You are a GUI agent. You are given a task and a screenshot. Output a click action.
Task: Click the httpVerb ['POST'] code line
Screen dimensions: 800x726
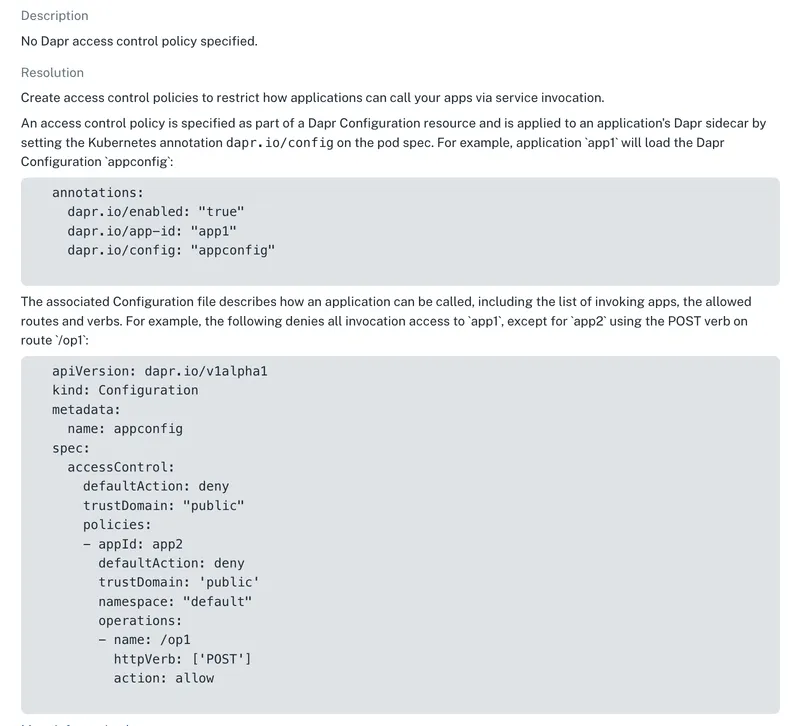[x=183, y=658]
